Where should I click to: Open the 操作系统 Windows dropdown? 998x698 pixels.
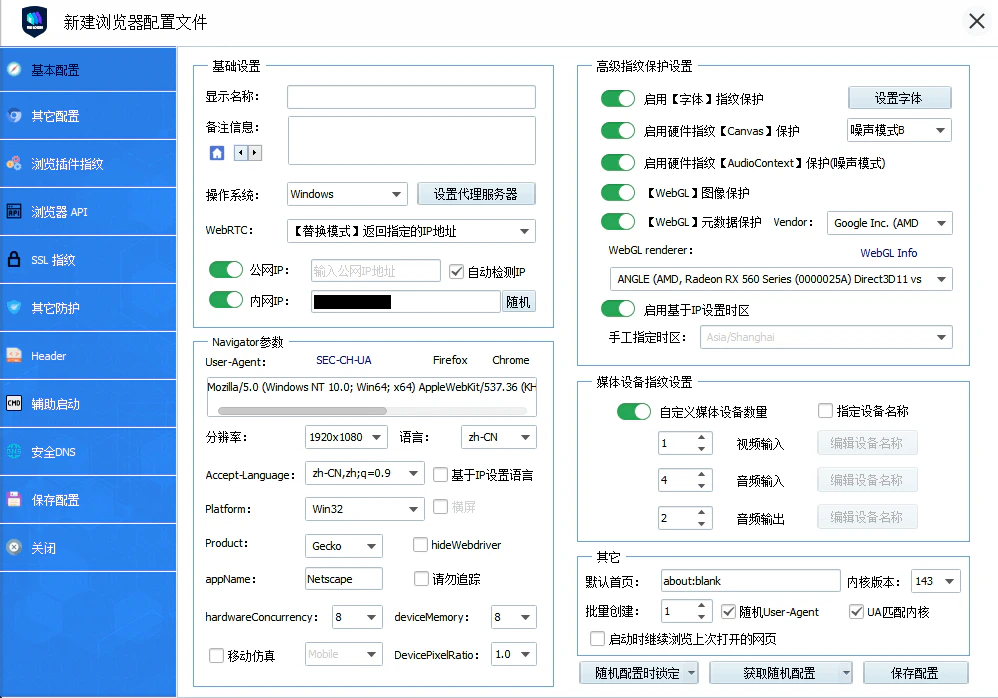click(346, 193)
